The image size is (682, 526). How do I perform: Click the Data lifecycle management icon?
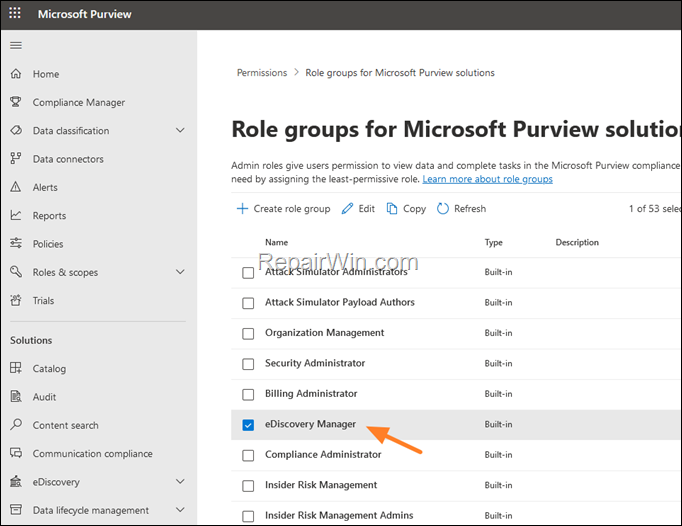pos(16,509)
